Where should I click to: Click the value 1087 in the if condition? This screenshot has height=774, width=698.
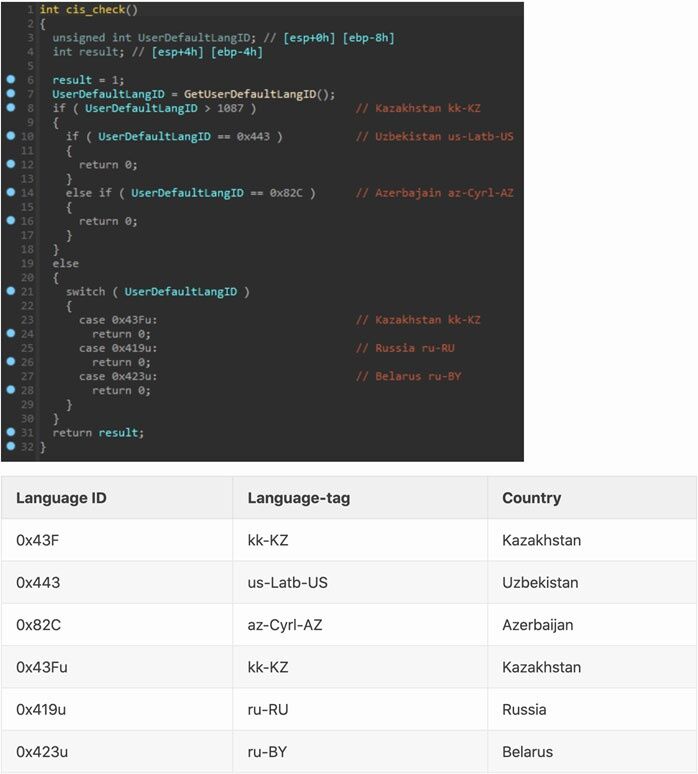click(230, 108)
